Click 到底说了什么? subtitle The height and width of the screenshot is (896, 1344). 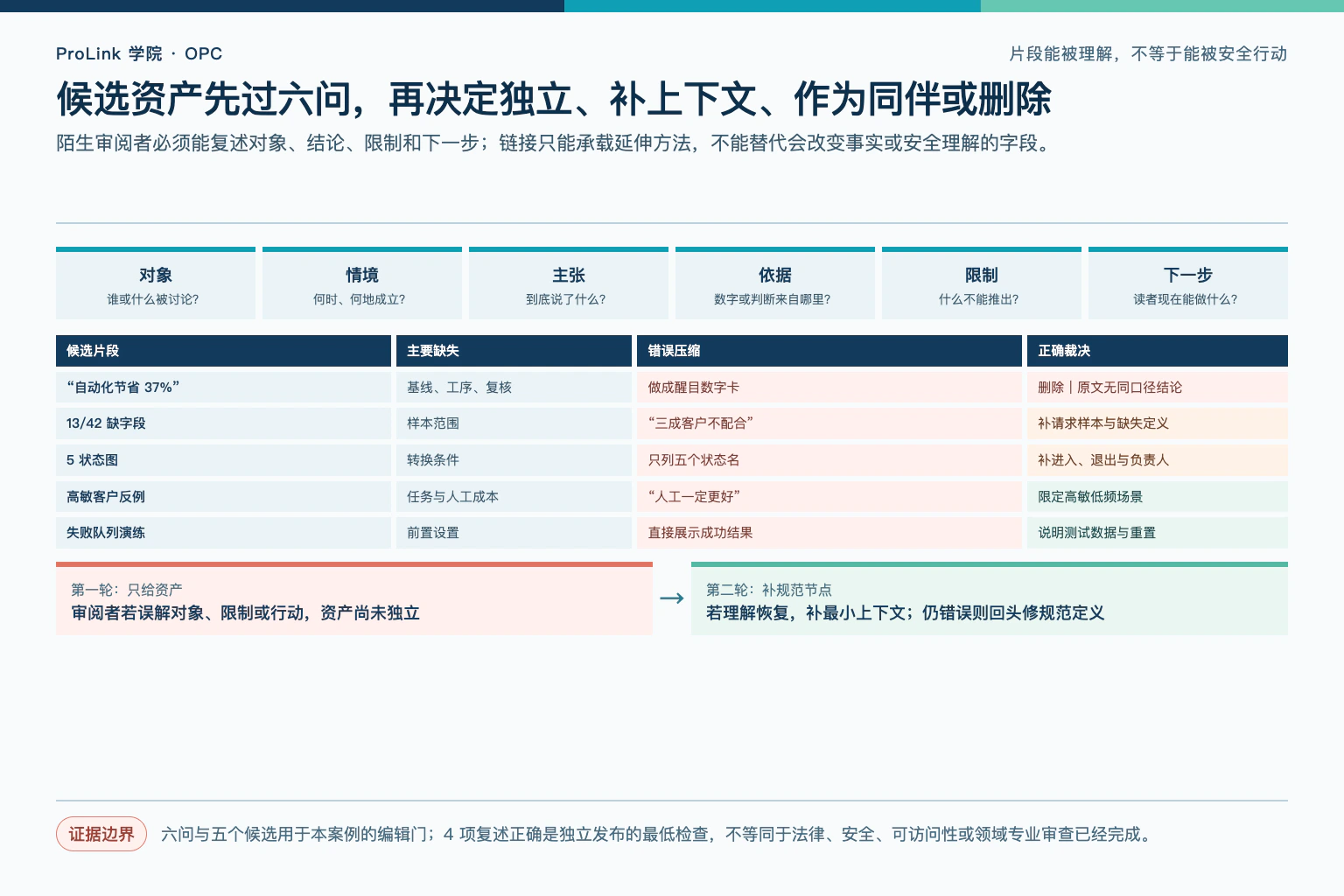[x=566, y=299]
